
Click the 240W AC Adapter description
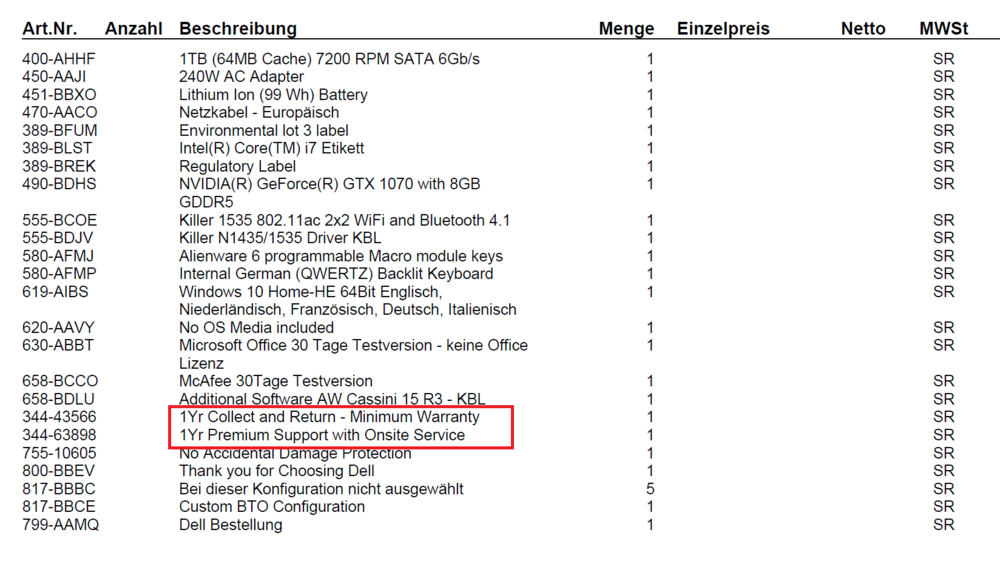pos(241,77)
